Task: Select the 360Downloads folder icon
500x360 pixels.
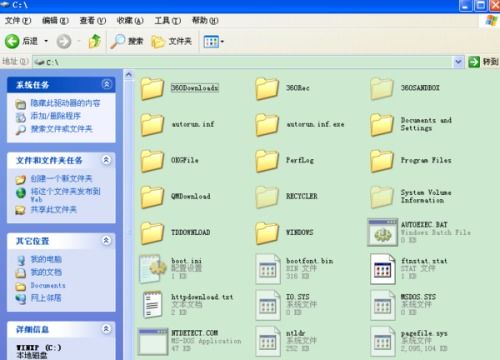Action: 152,88
